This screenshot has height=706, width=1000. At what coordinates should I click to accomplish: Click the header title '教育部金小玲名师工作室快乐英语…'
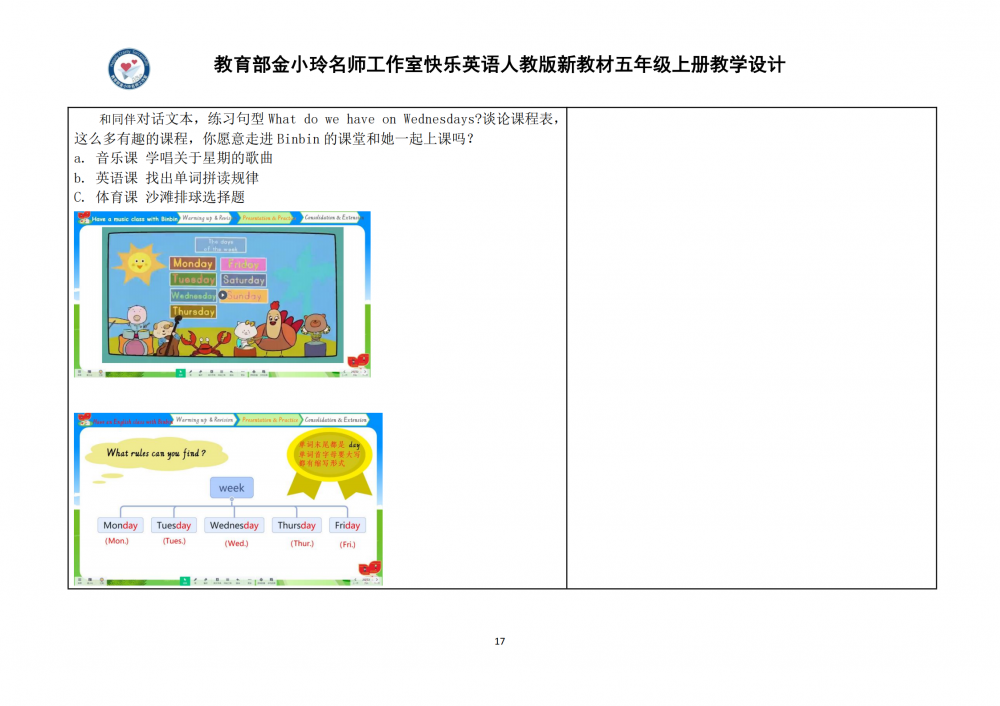click(499, 65)
